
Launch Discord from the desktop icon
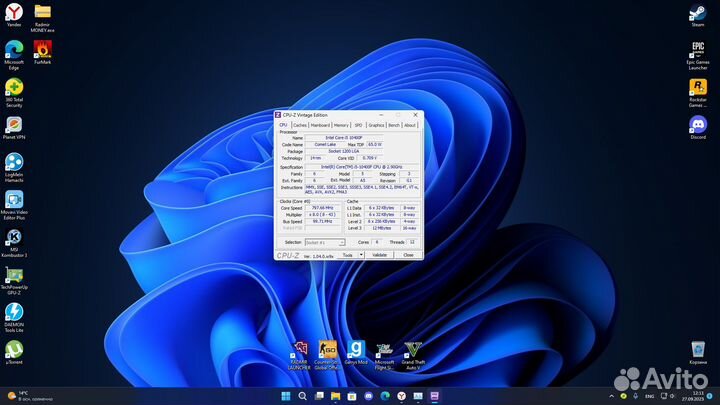tap(698, 128)
